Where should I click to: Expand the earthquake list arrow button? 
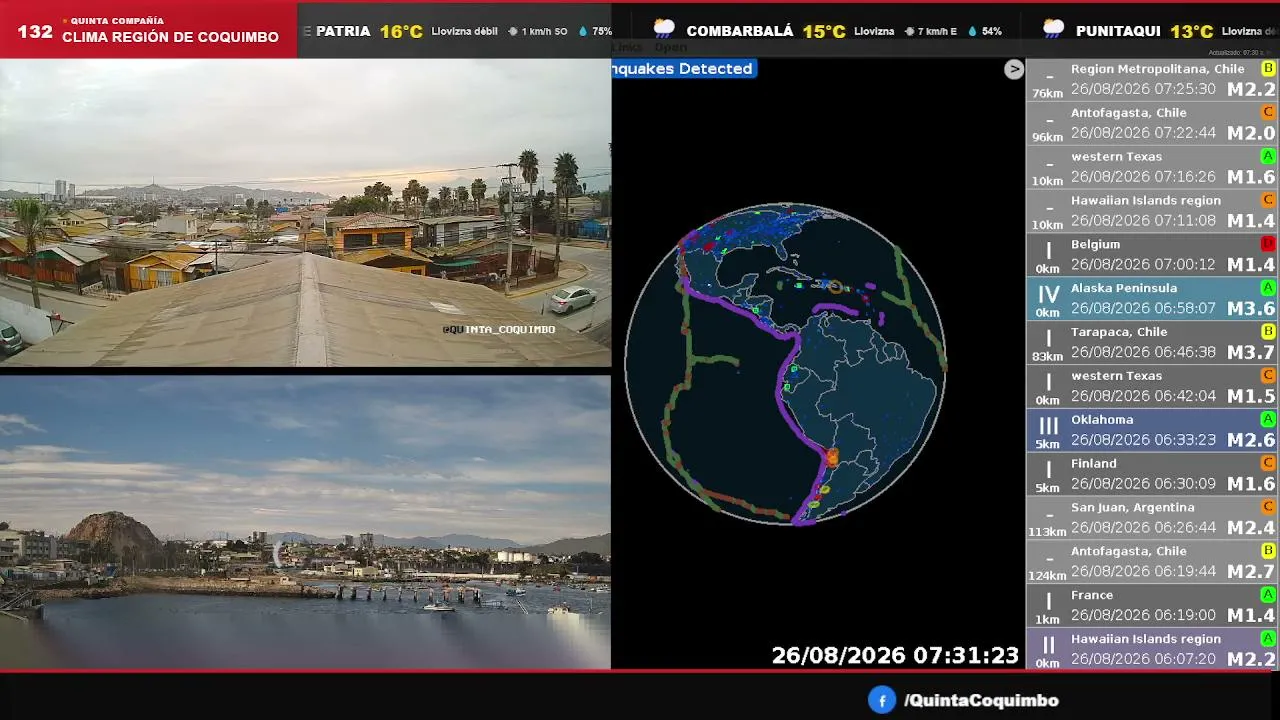(x=1014, y=69)
